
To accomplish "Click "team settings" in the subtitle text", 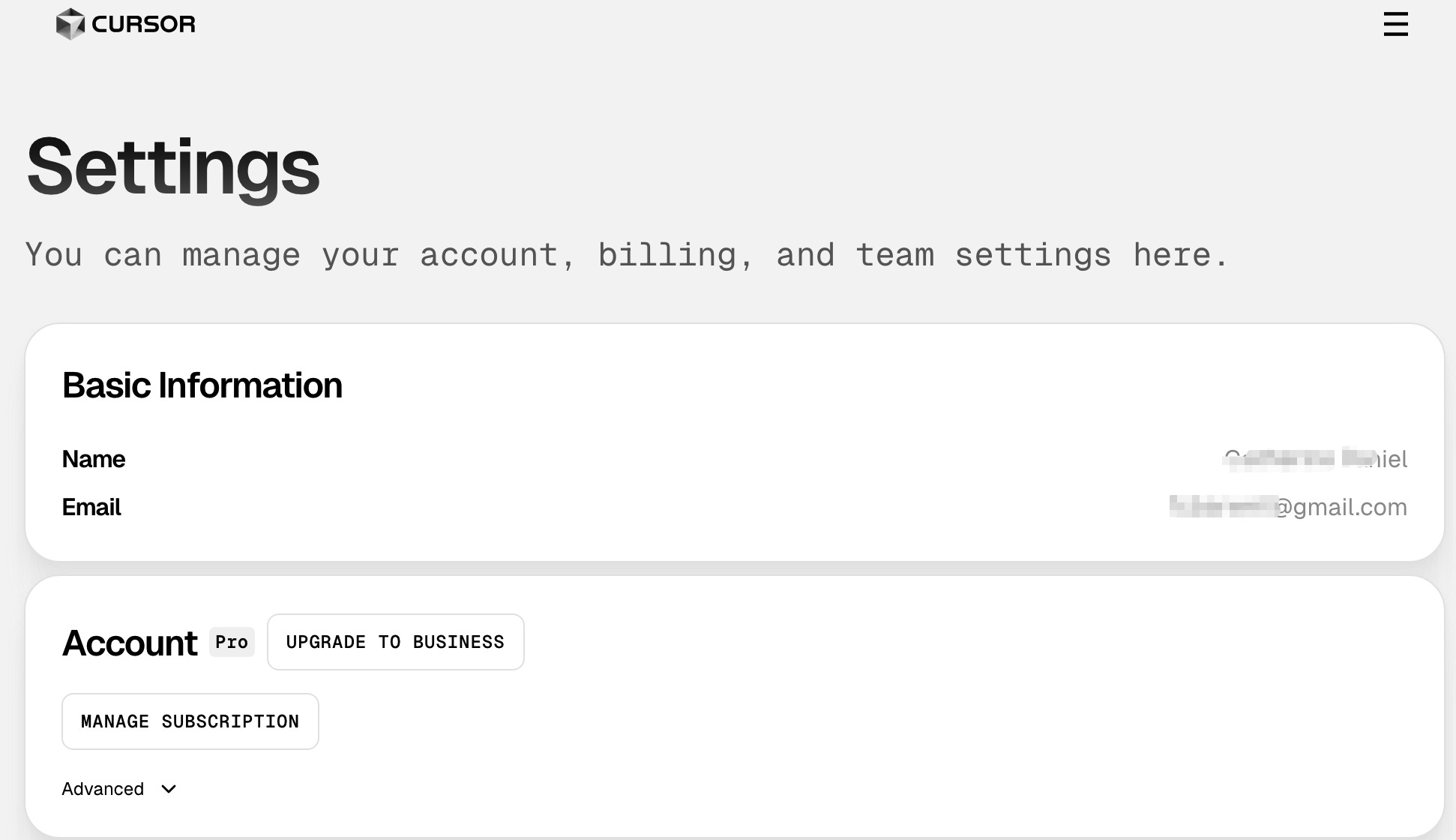I will coord(983,255).
